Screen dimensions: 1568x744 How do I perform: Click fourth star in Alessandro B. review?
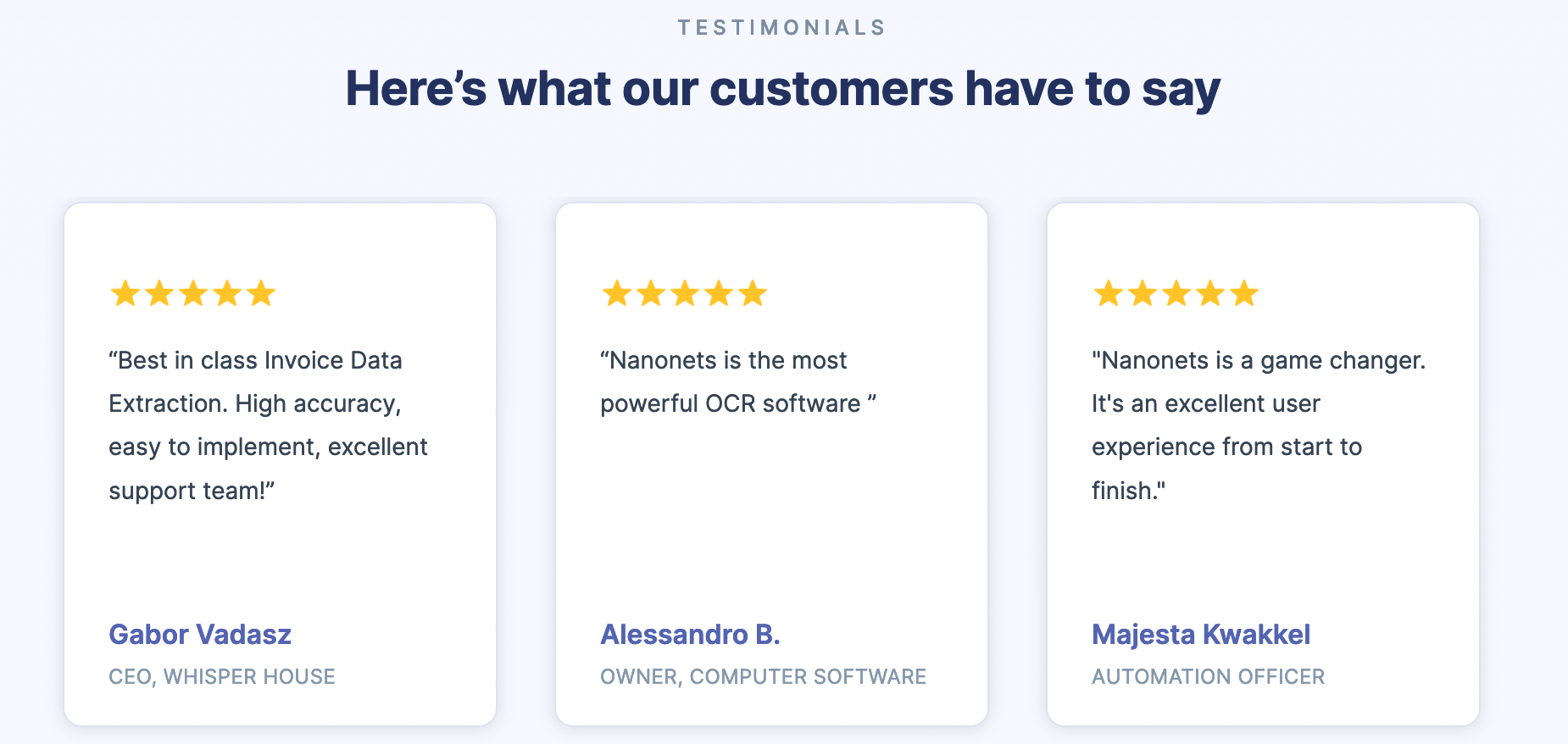pos(719,294)
